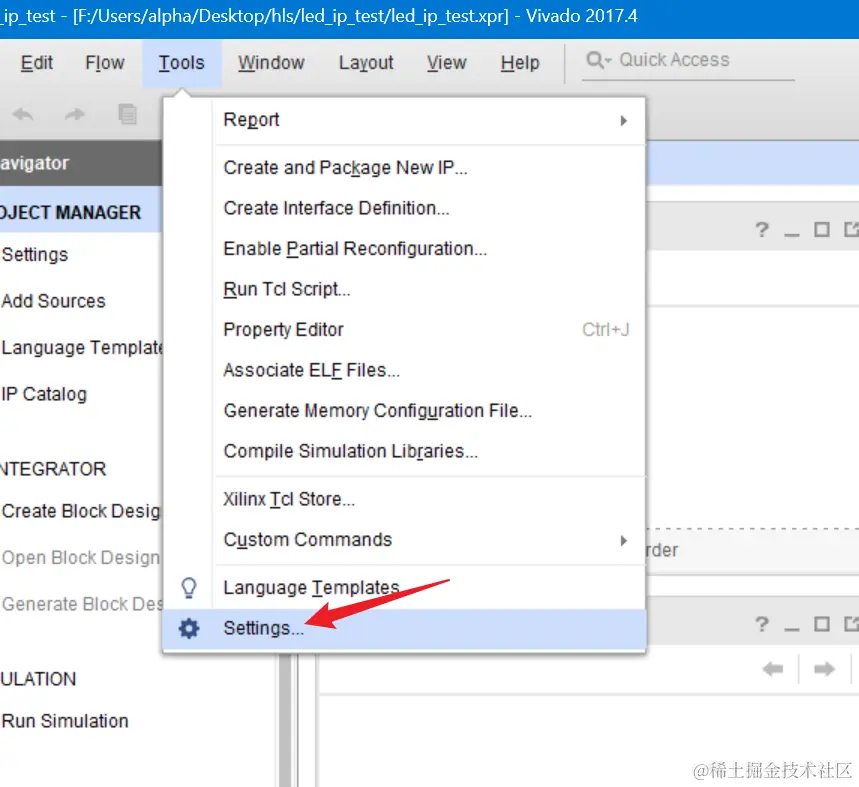The height and width of the screenshot is (787, 859).
Task: Open IP Catalog in Flow Navigator
Action: click(x=44, y=394)
